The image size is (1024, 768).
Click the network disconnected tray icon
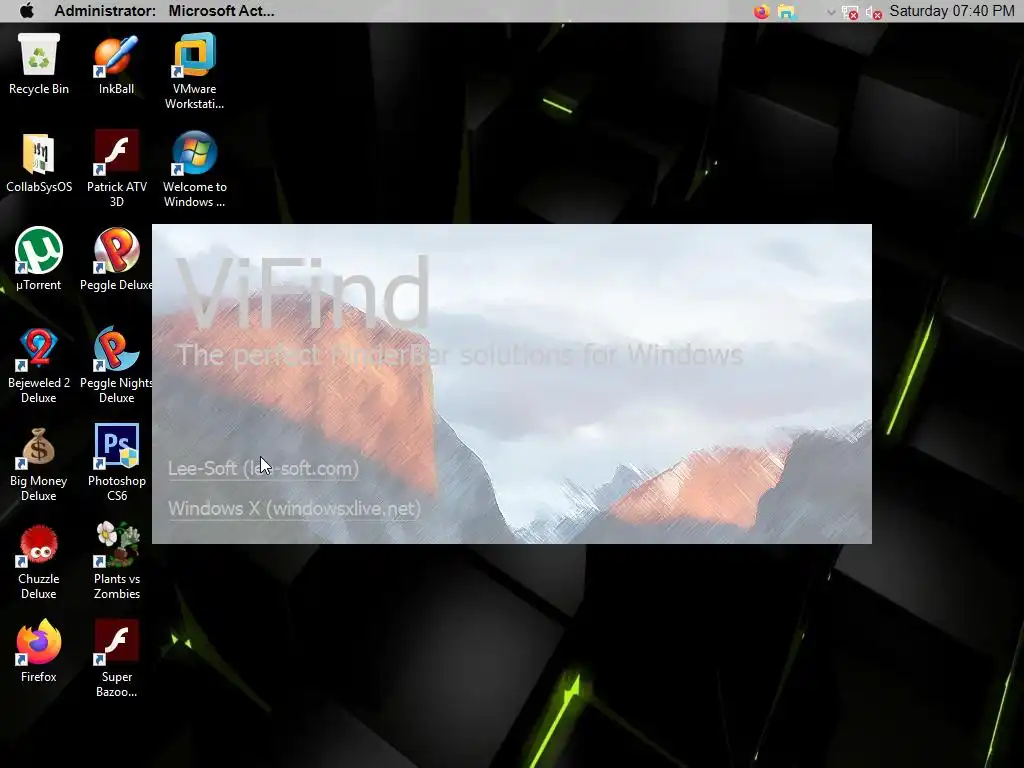(x=850, y=12)
